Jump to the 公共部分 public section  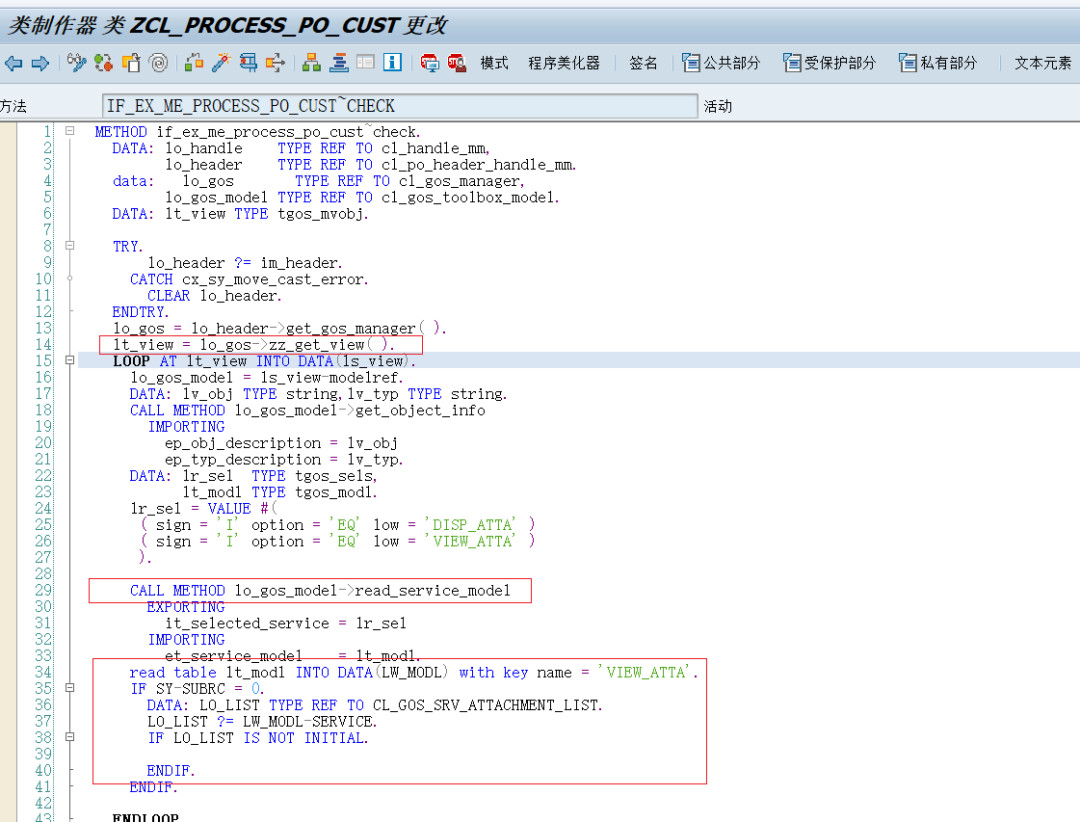[x=720, y=63]
